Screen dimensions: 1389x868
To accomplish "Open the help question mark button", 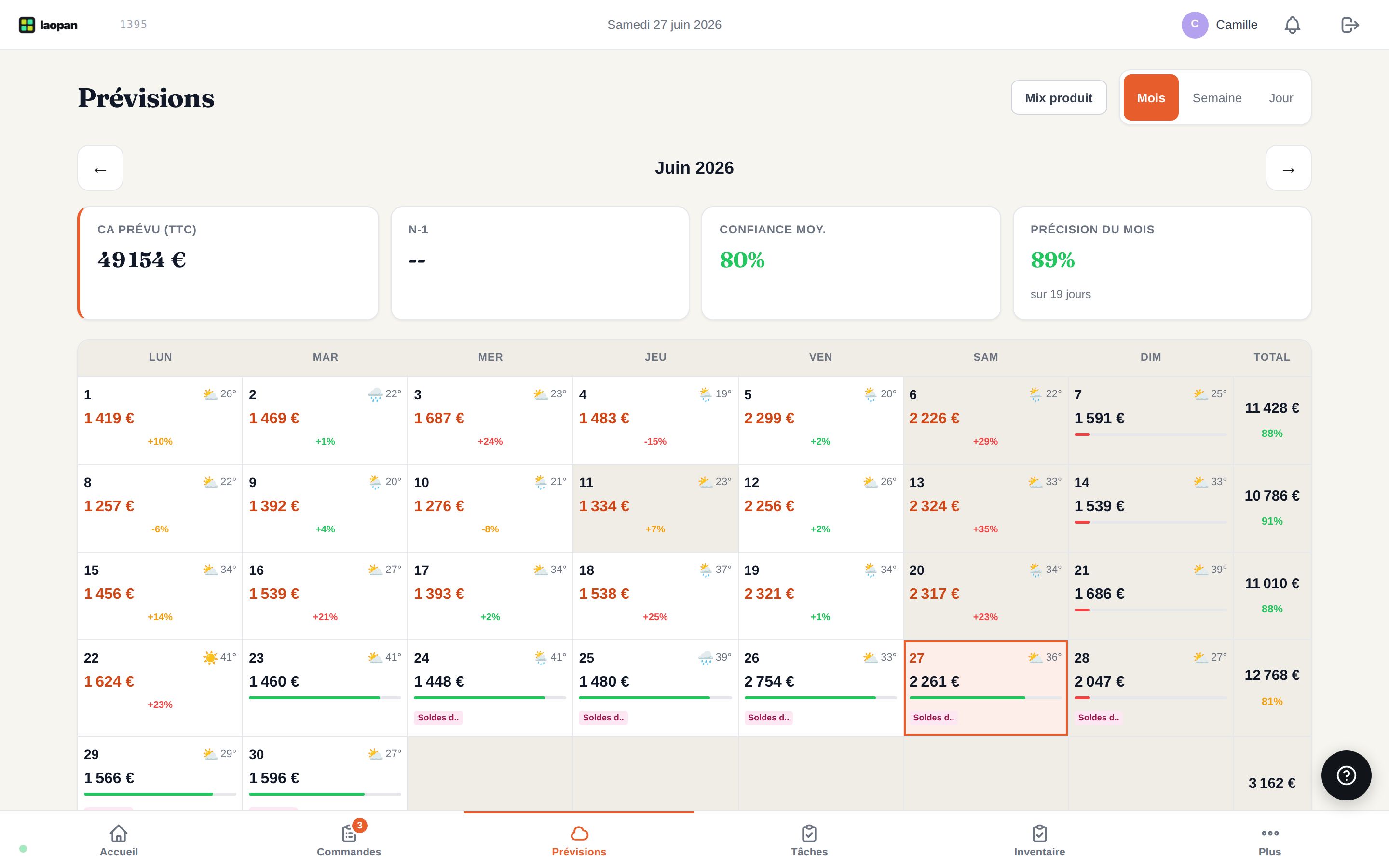I will click(x=1346, y=775).
